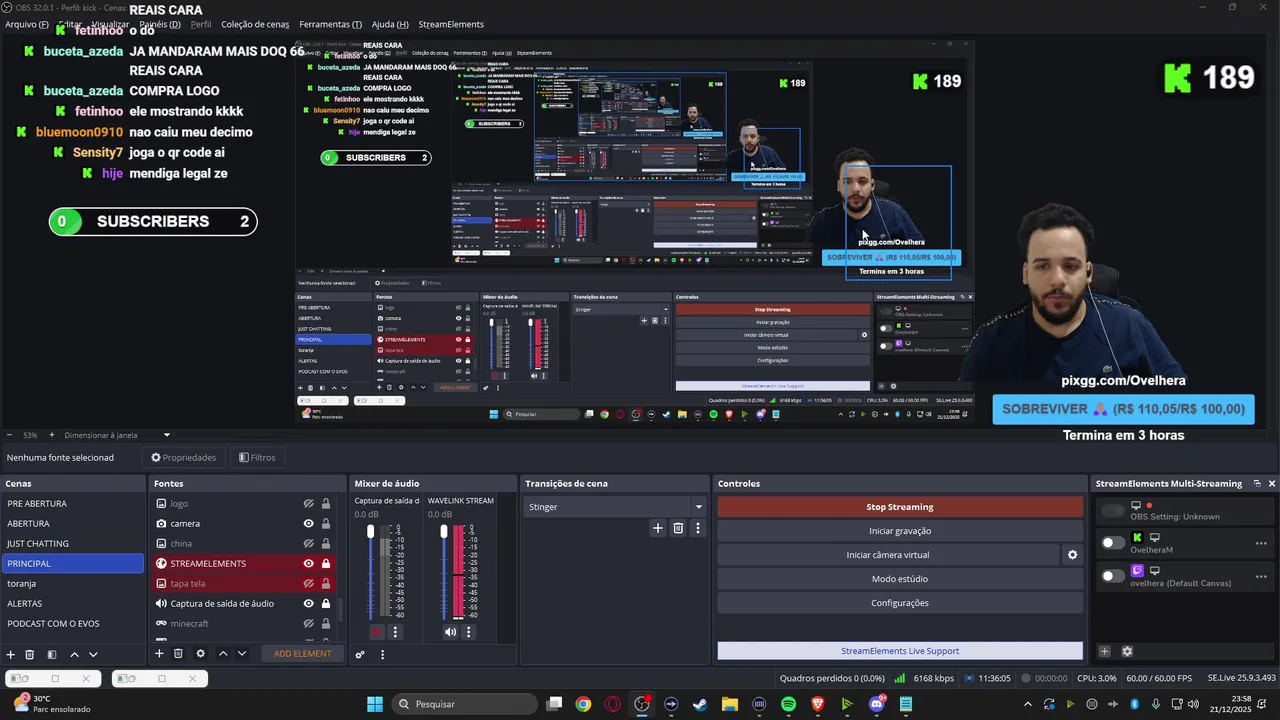Screen dimensions: 1280x720
Task: Mute the WAVELINK STREAM audio channel
Action: click(x=450, y=632)
